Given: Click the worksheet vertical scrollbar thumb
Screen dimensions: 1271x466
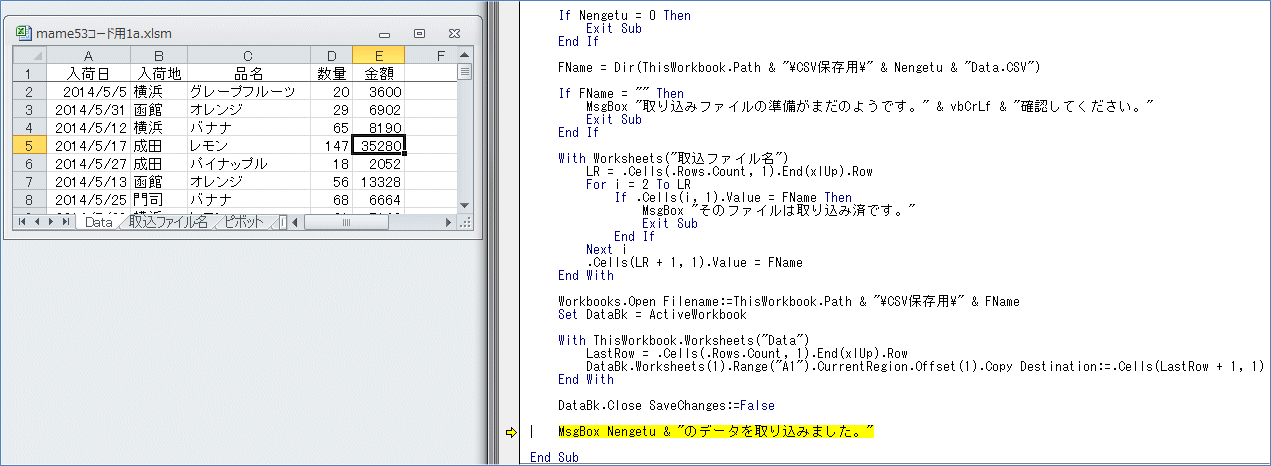Looking at the screenshot, I should pyautogui.click(x=465, y=72).
